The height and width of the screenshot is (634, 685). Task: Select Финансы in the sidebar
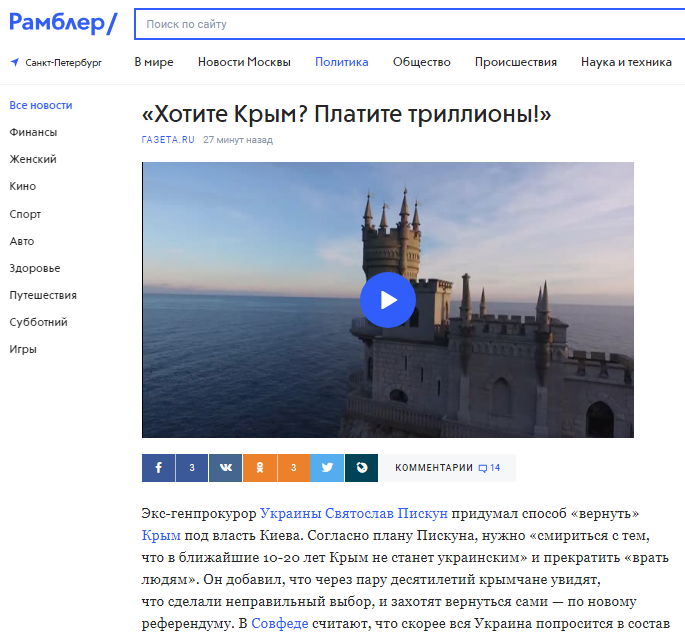[33, 132]
